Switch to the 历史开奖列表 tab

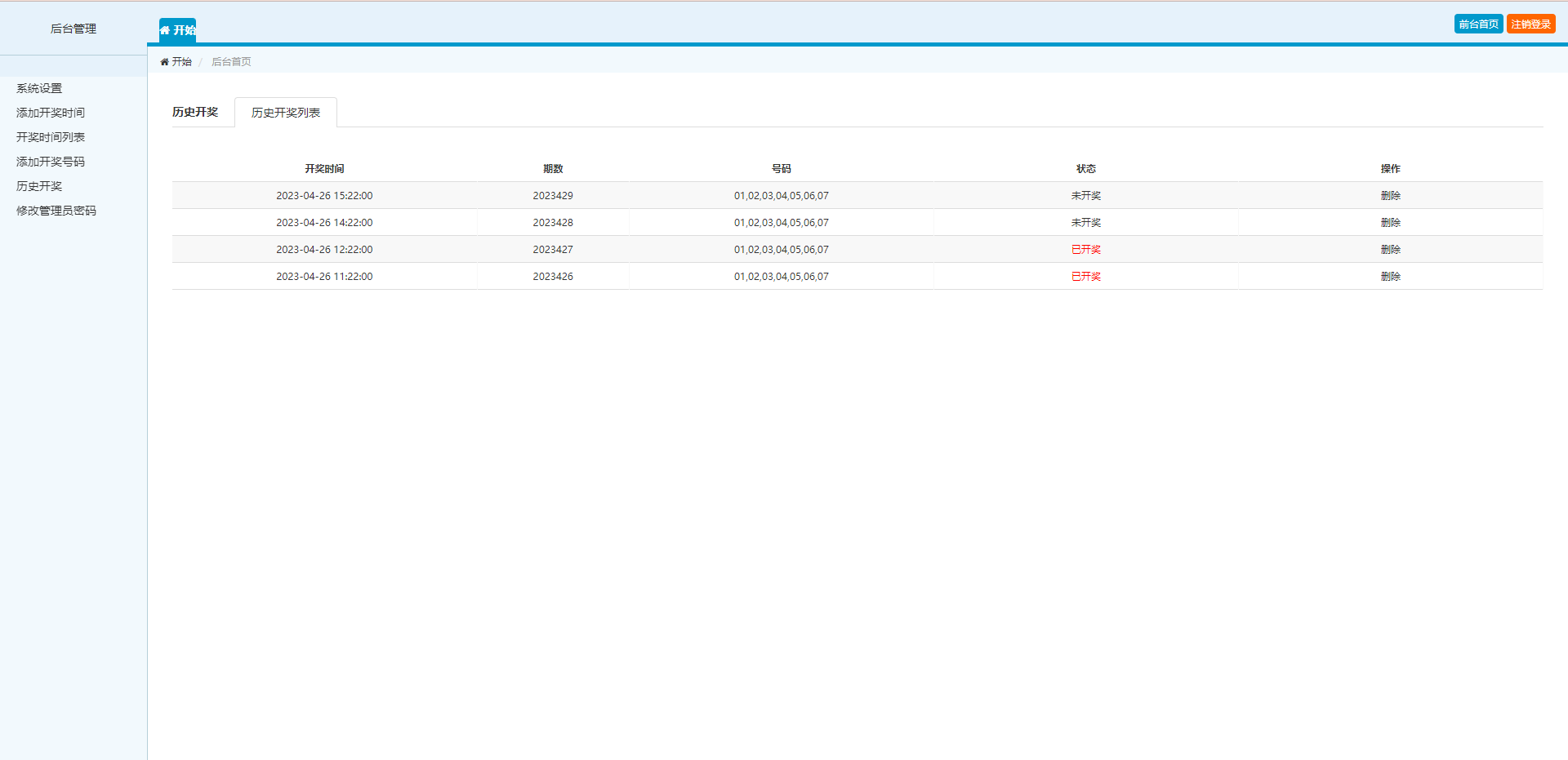click(x=286, y=113)
